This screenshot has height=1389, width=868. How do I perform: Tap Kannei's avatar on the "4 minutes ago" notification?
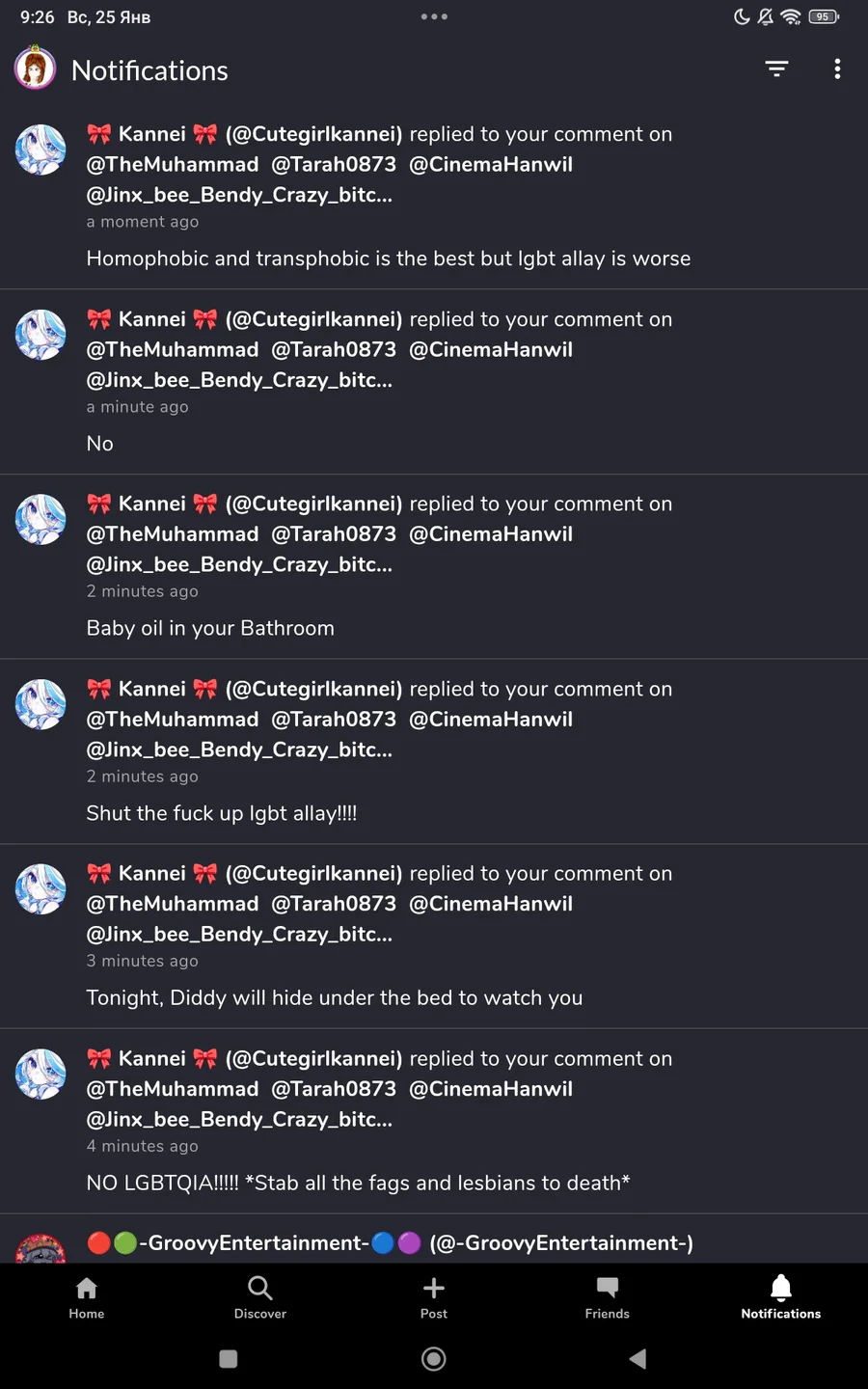[41, 1074]
